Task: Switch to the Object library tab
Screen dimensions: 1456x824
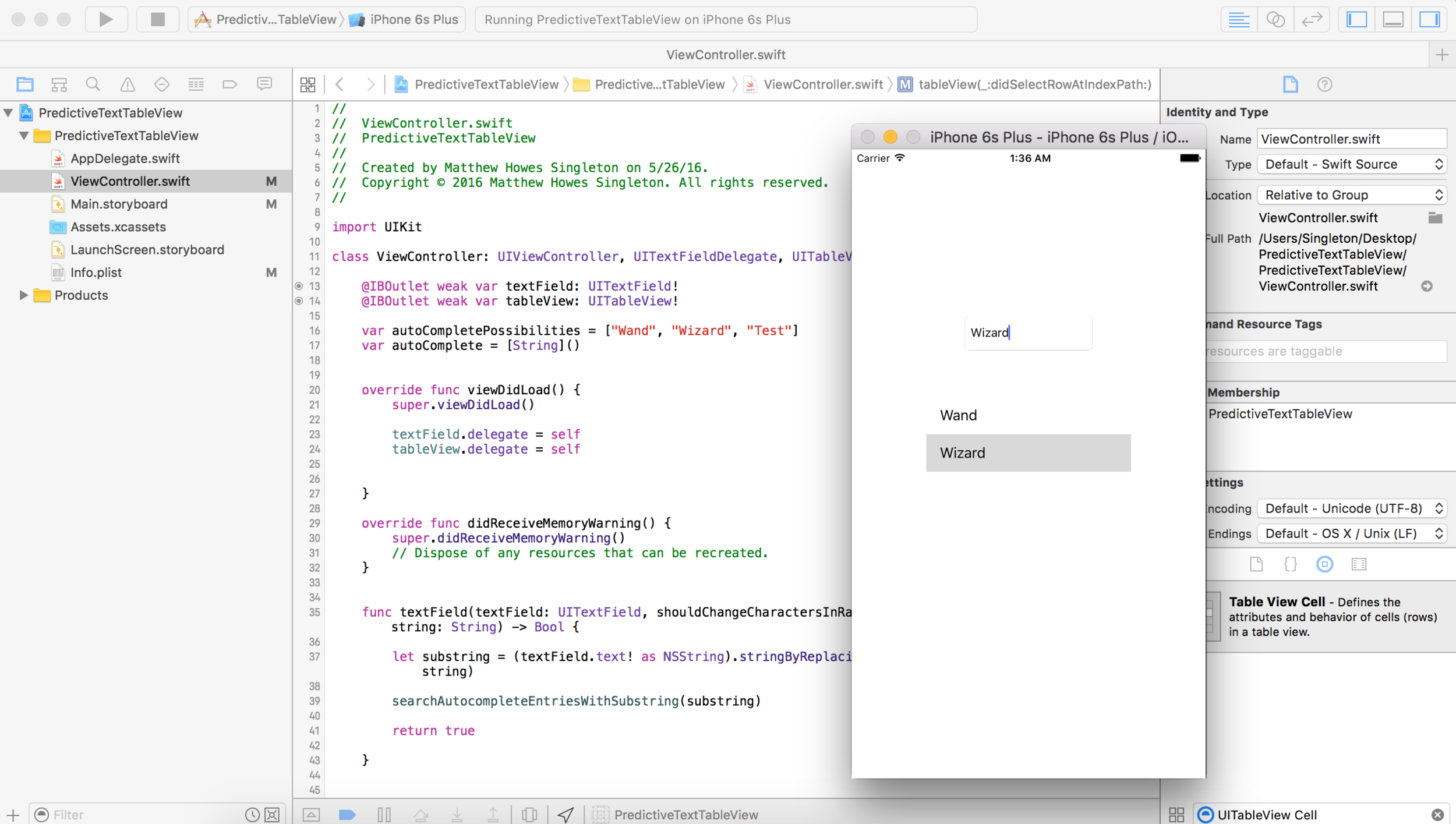Action: pyautogui.click(x=1324, y=564)
